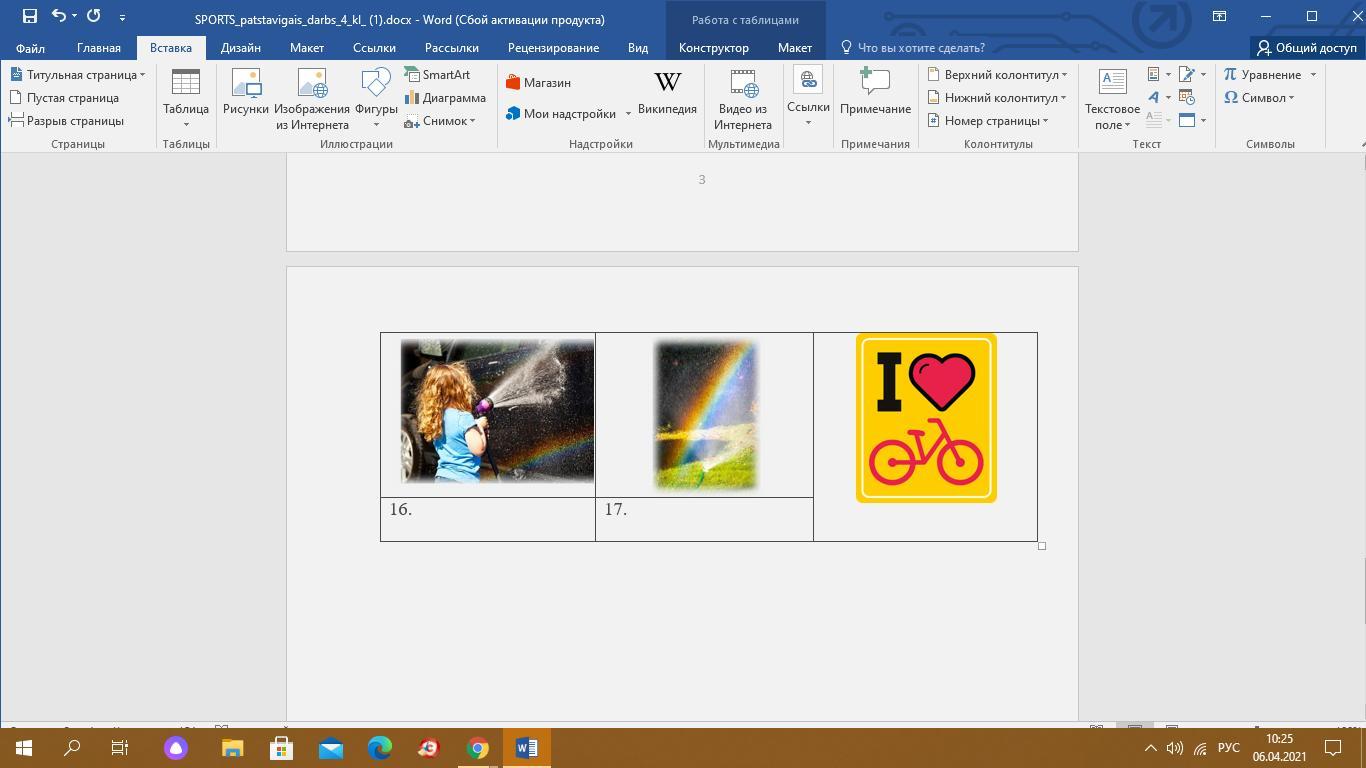Insert a blank page with Пустая страница
1366x768 pixels.
coord(65,98)
